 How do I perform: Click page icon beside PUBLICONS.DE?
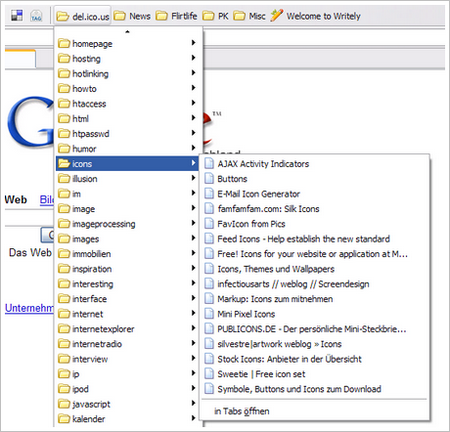[x=209, y=329]
